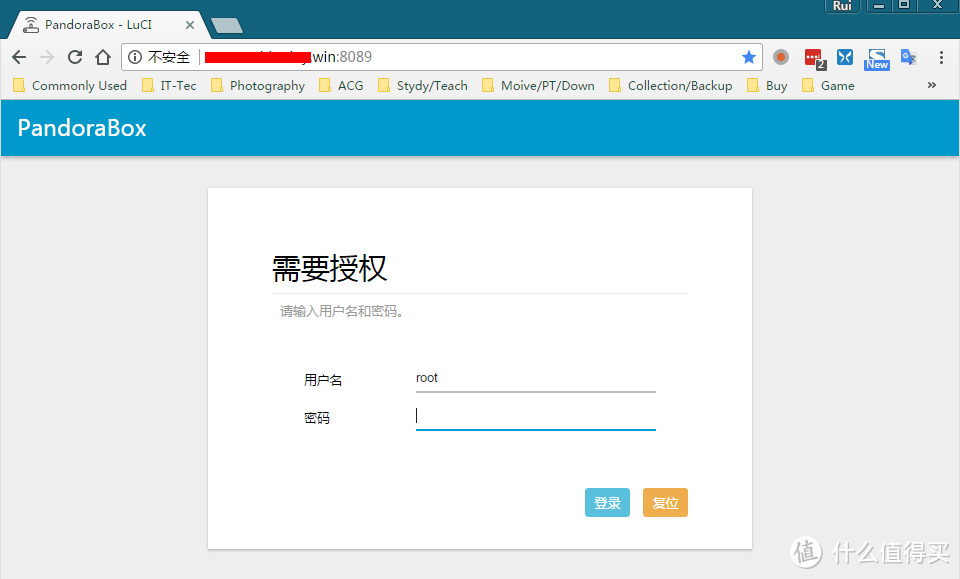Open the blue X-shaped extension icon
Viewport: 960px width, 579px height.
tap(845, 57)
